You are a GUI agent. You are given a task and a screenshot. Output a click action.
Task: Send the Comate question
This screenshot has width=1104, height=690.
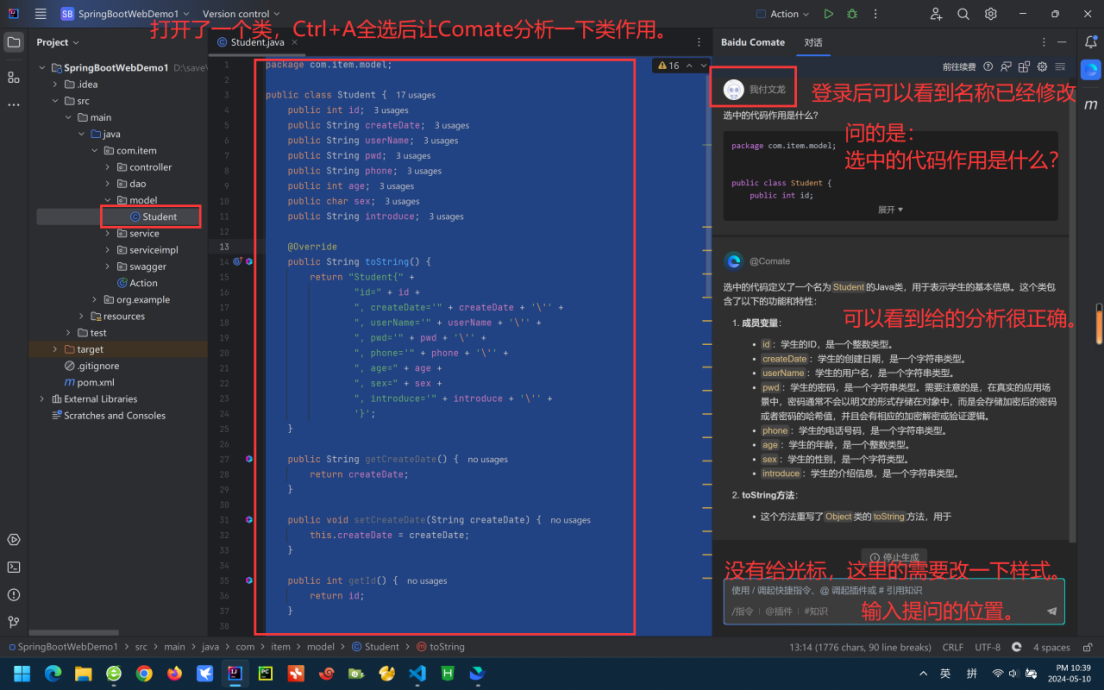pos(1052,611)
